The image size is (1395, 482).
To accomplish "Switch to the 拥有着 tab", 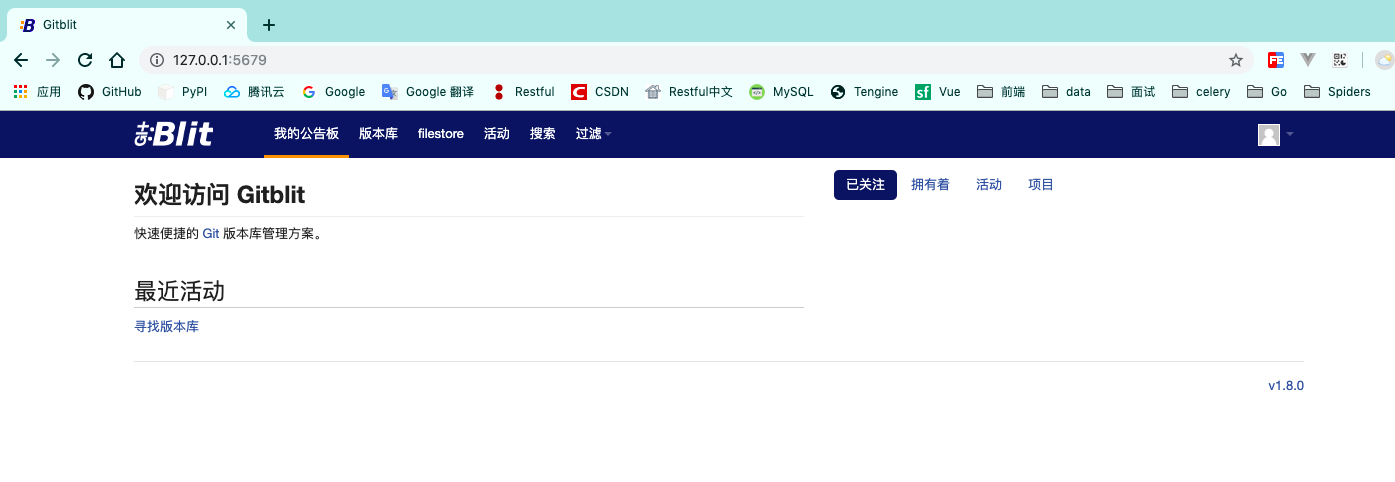I will click(x=930, y=185).
